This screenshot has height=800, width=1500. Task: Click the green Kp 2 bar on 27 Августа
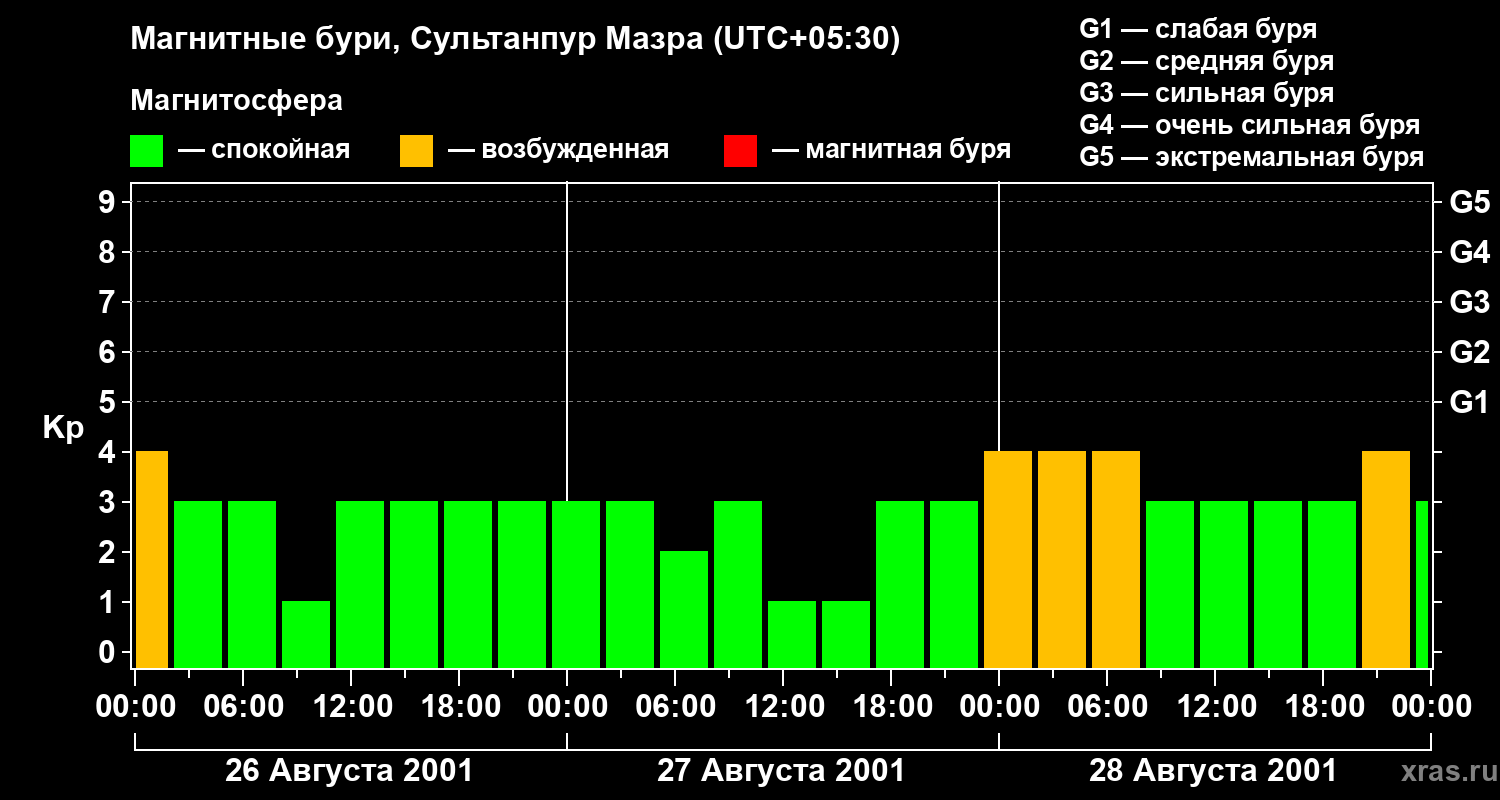point(684,610)
